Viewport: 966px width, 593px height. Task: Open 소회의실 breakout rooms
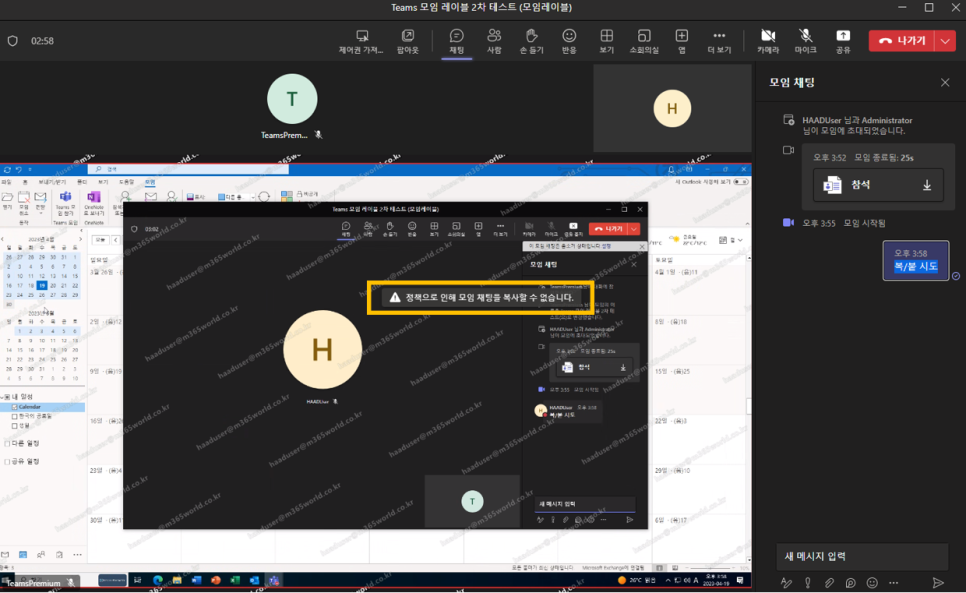[x=644, y=41]
